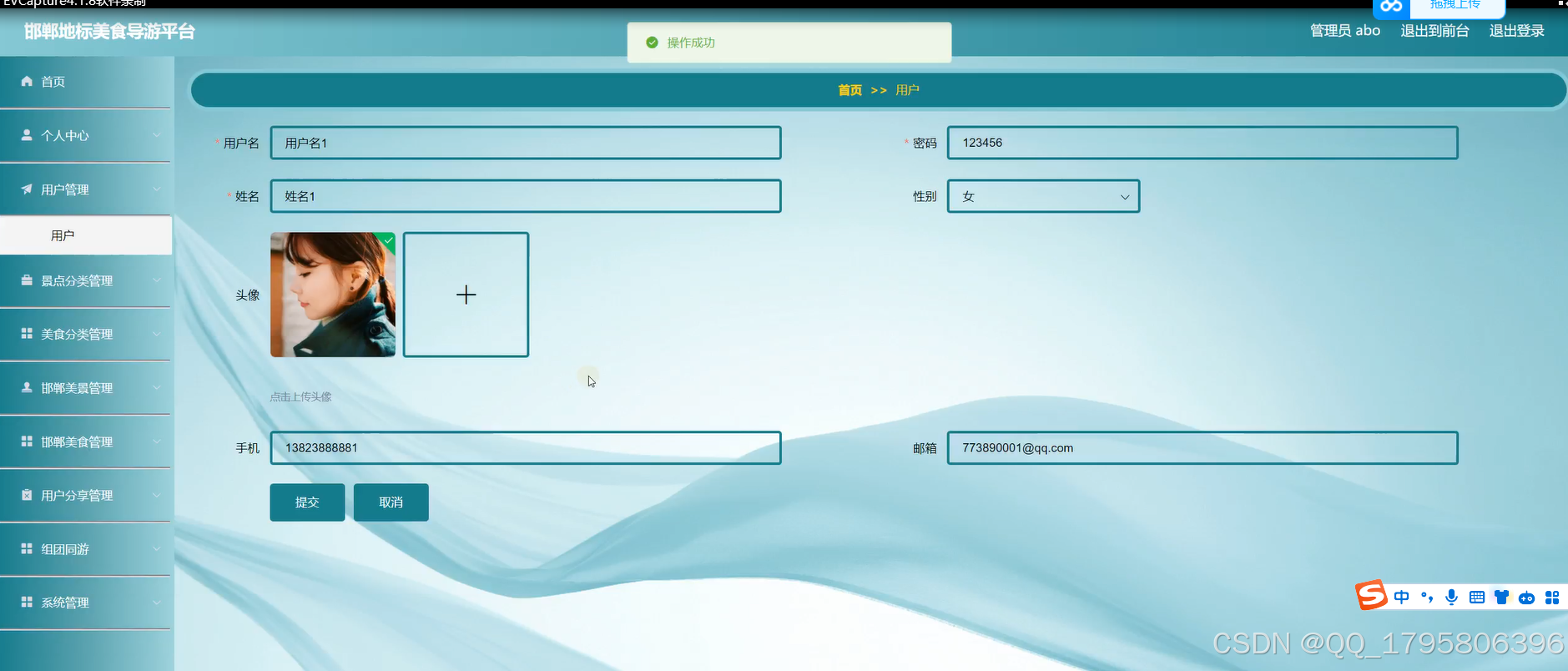Click the 首页 breadcrumb link
The width and height of the screenshot is (1568, 671).
click(850, 90)
